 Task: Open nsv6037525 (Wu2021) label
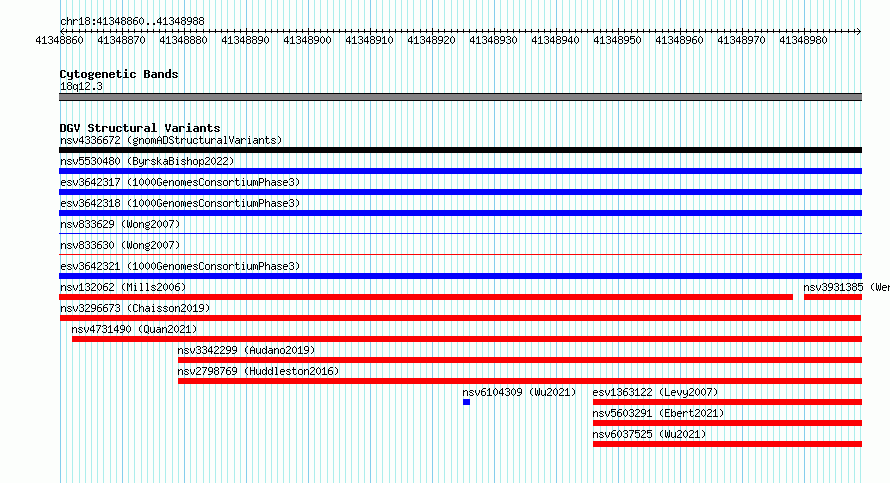(x=649, y=434)
